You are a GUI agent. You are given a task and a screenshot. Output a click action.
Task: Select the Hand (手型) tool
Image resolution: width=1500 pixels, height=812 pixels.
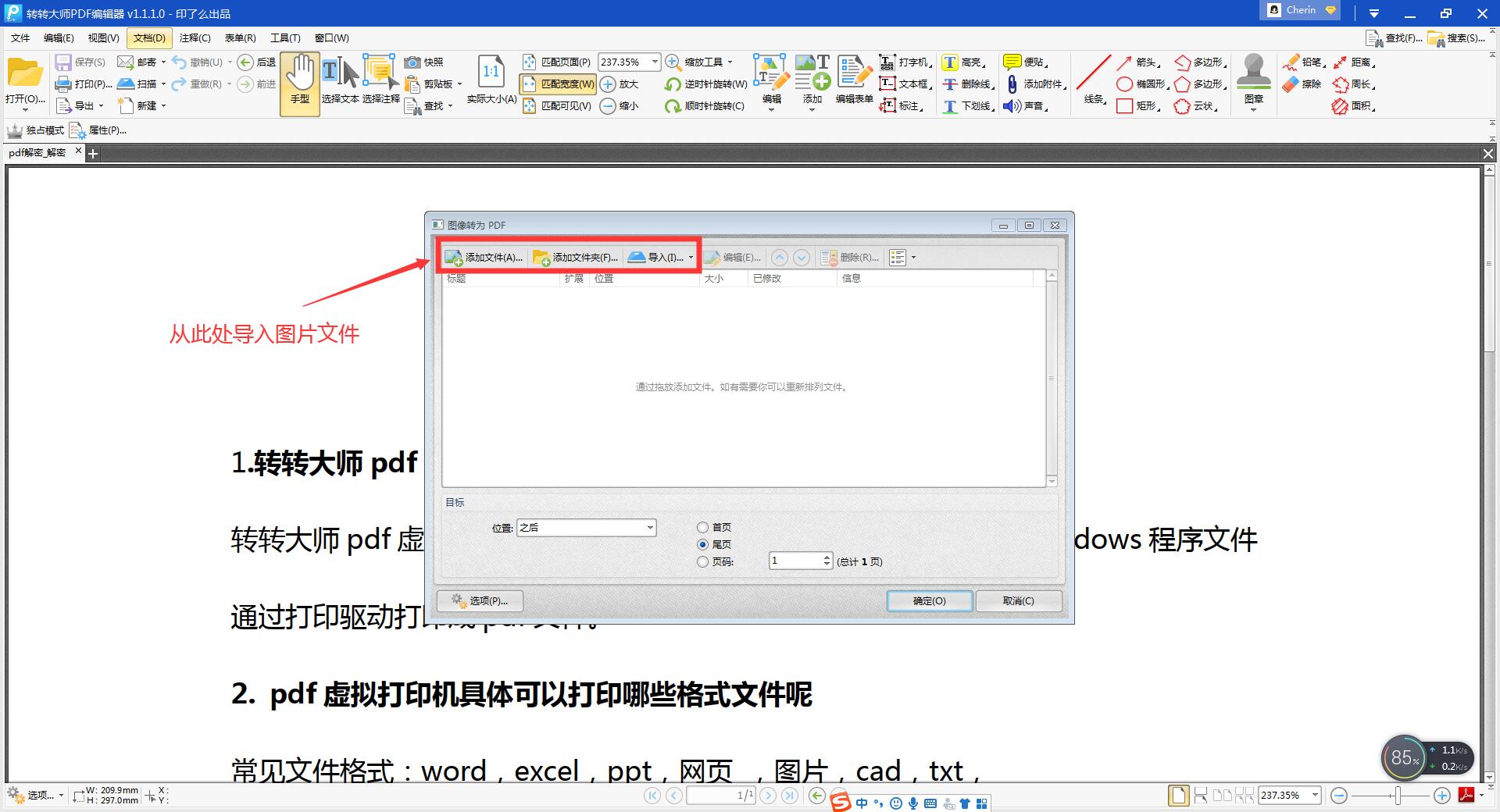click(x=300, y=84)
